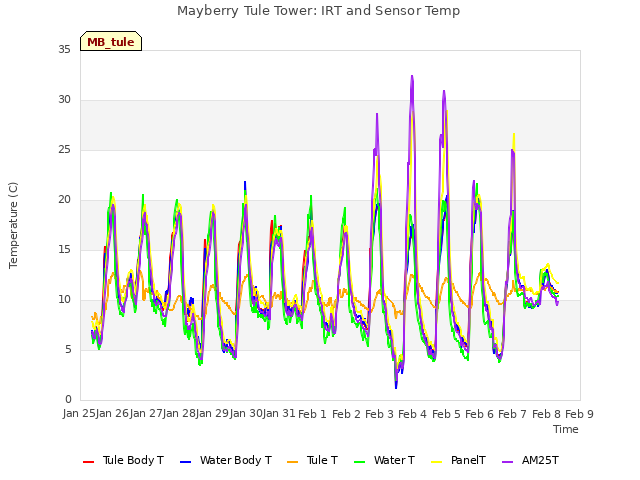Click the 15 y-axis tick label
The width and height of the screenshot is (640, 480).
[64, 250]
